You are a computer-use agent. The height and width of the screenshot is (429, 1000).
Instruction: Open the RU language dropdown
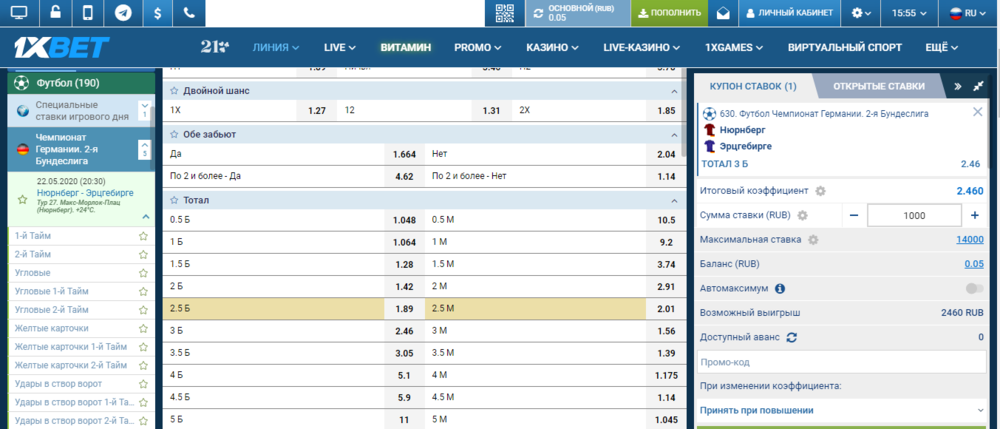[968, 13]
